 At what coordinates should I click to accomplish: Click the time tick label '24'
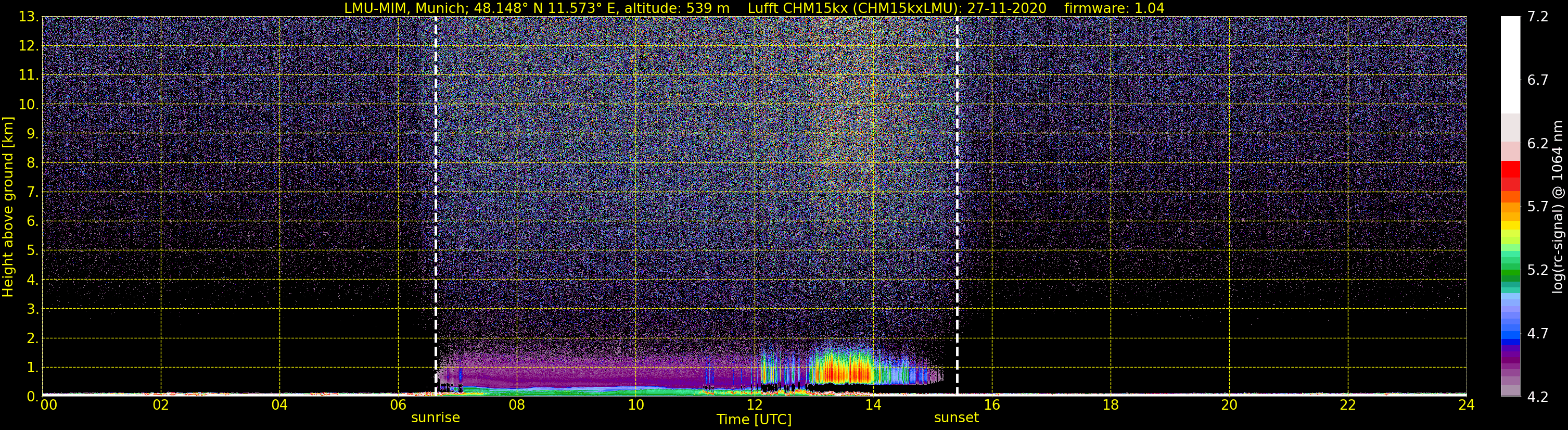click(x=1467, y=405)
